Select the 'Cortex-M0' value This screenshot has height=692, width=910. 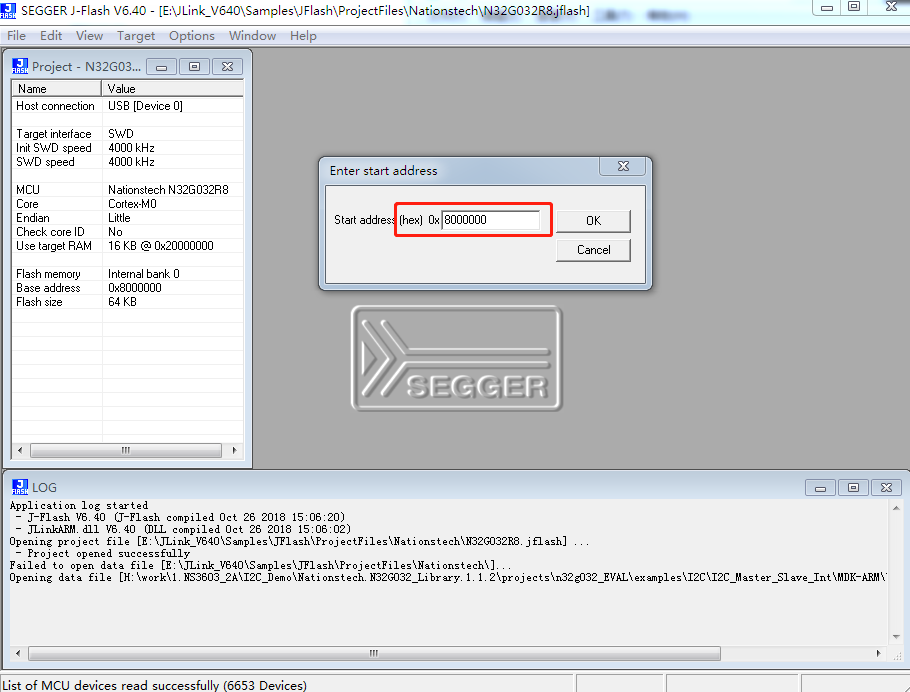click(x=132, y=204)
